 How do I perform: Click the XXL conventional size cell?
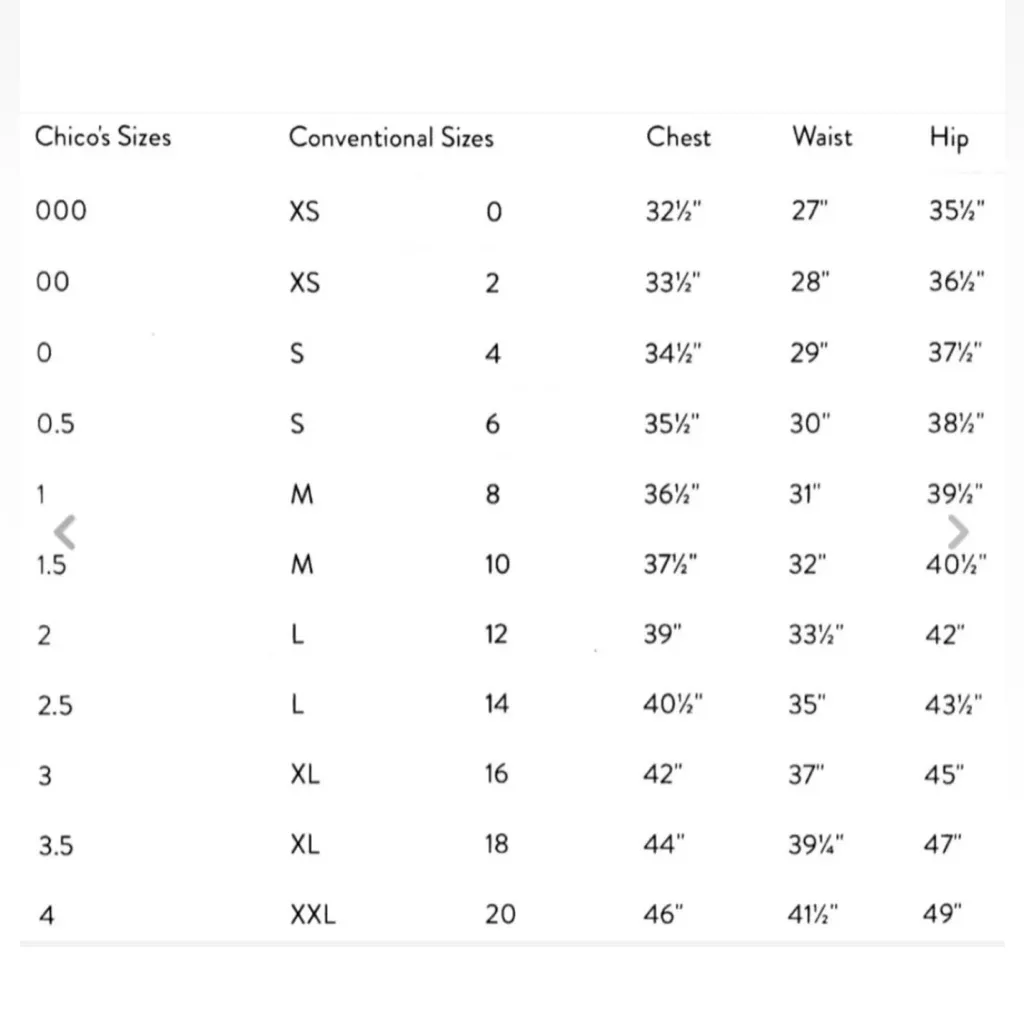coord(313,915)
